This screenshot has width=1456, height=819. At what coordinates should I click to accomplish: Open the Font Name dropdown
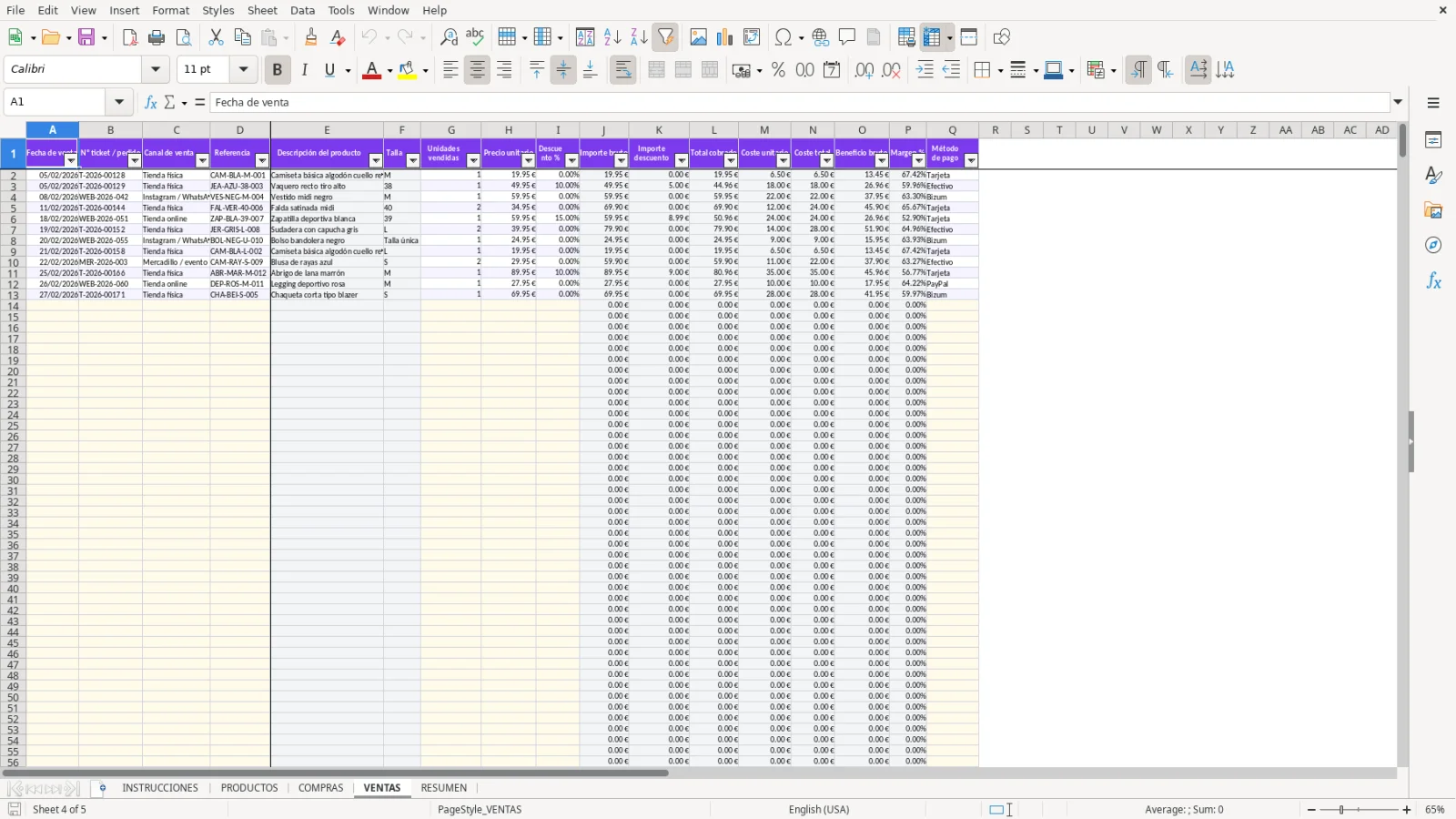click(x=156, y=69)
